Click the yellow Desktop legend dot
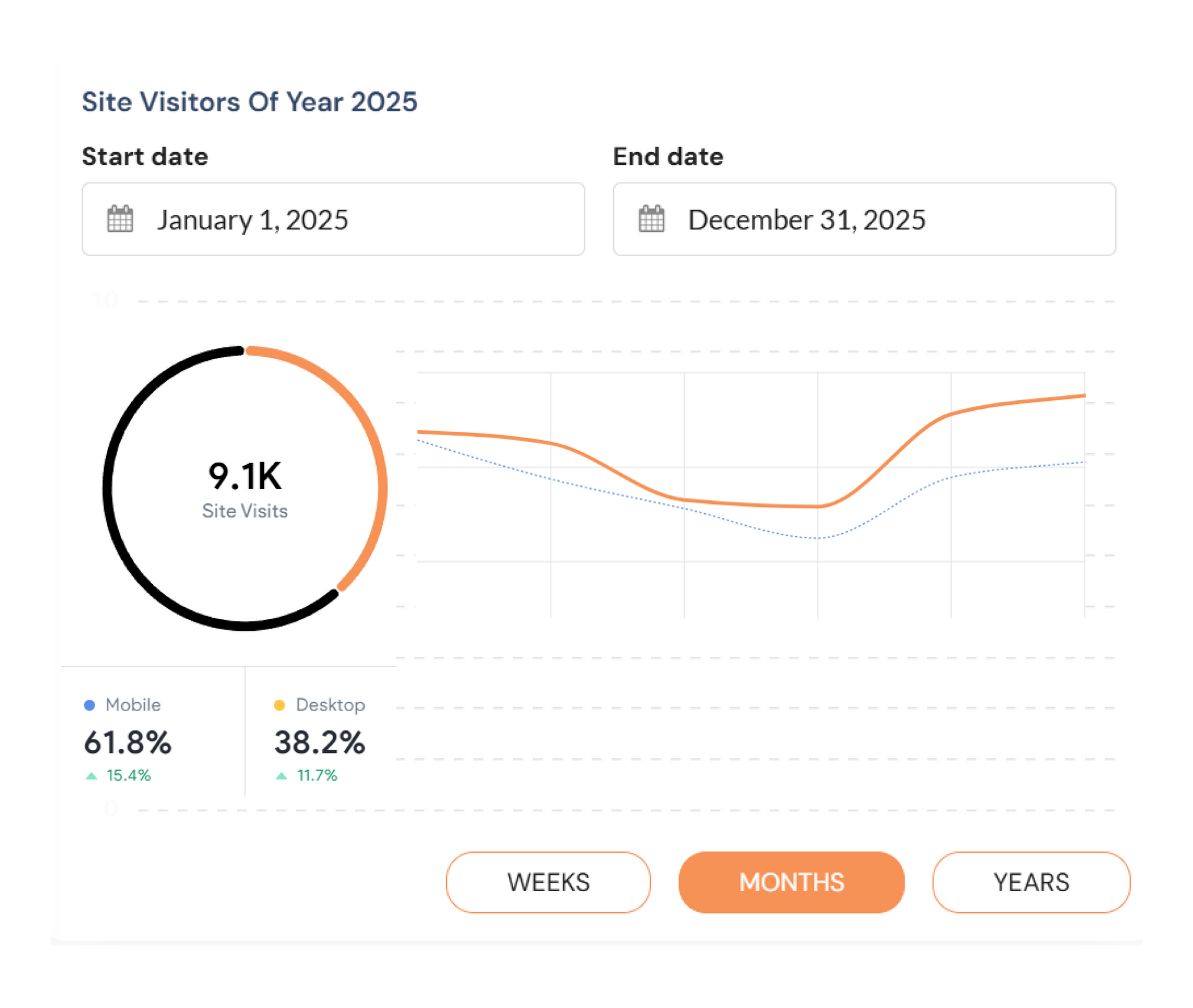This screenshot has width=1193, height=1008. pyautogui.click(x=280, y=705)
